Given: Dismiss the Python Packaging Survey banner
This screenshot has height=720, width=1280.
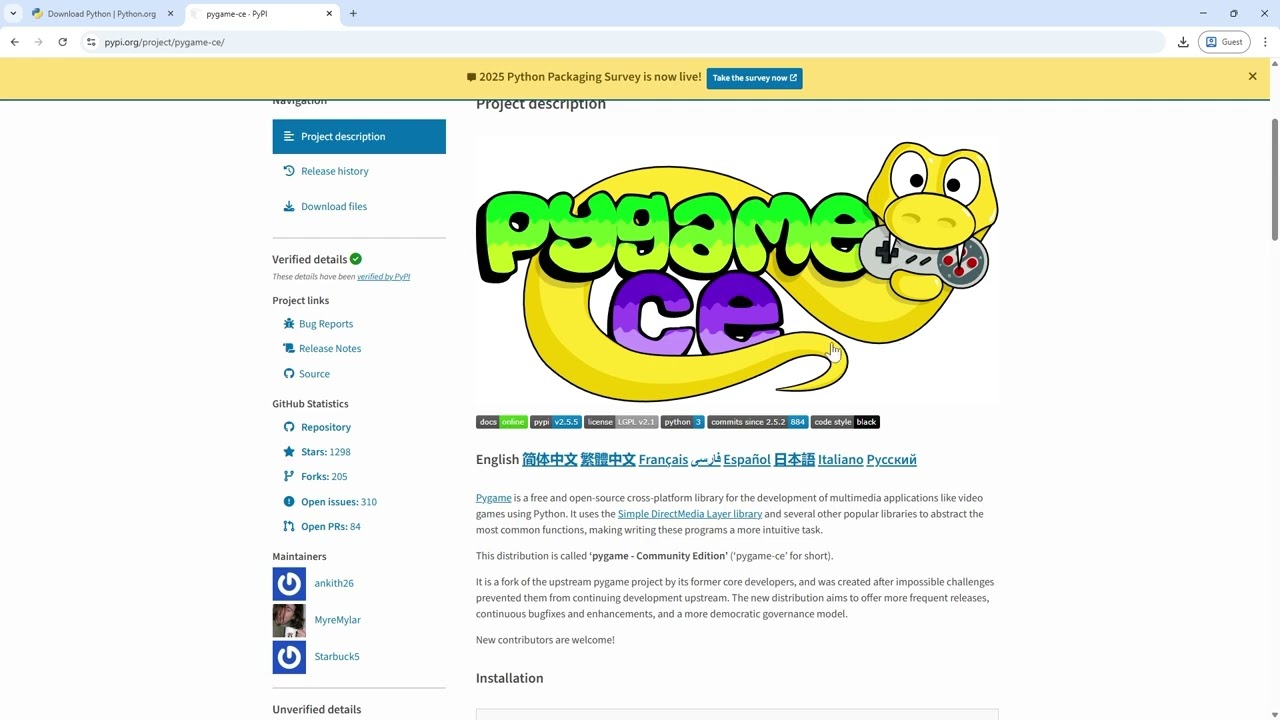Looking at the screenshot, I should 1252,77.
